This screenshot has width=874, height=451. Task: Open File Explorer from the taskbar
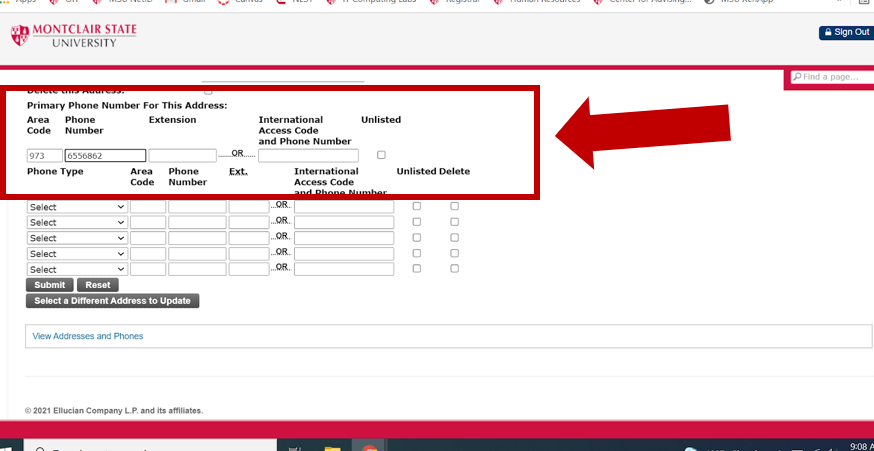click(332, 447)
